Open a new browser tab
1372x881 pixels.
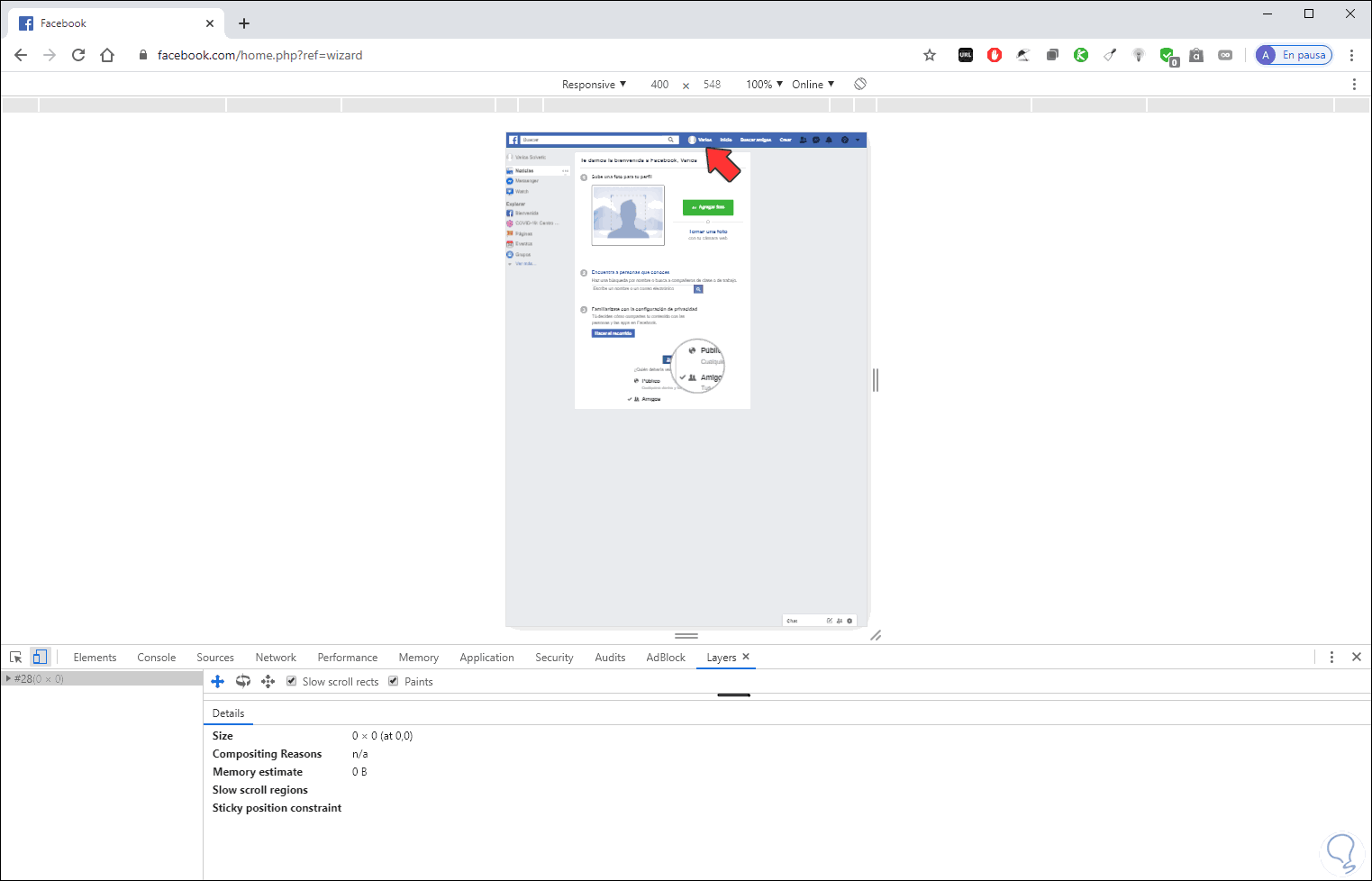[x=244, y=23]
